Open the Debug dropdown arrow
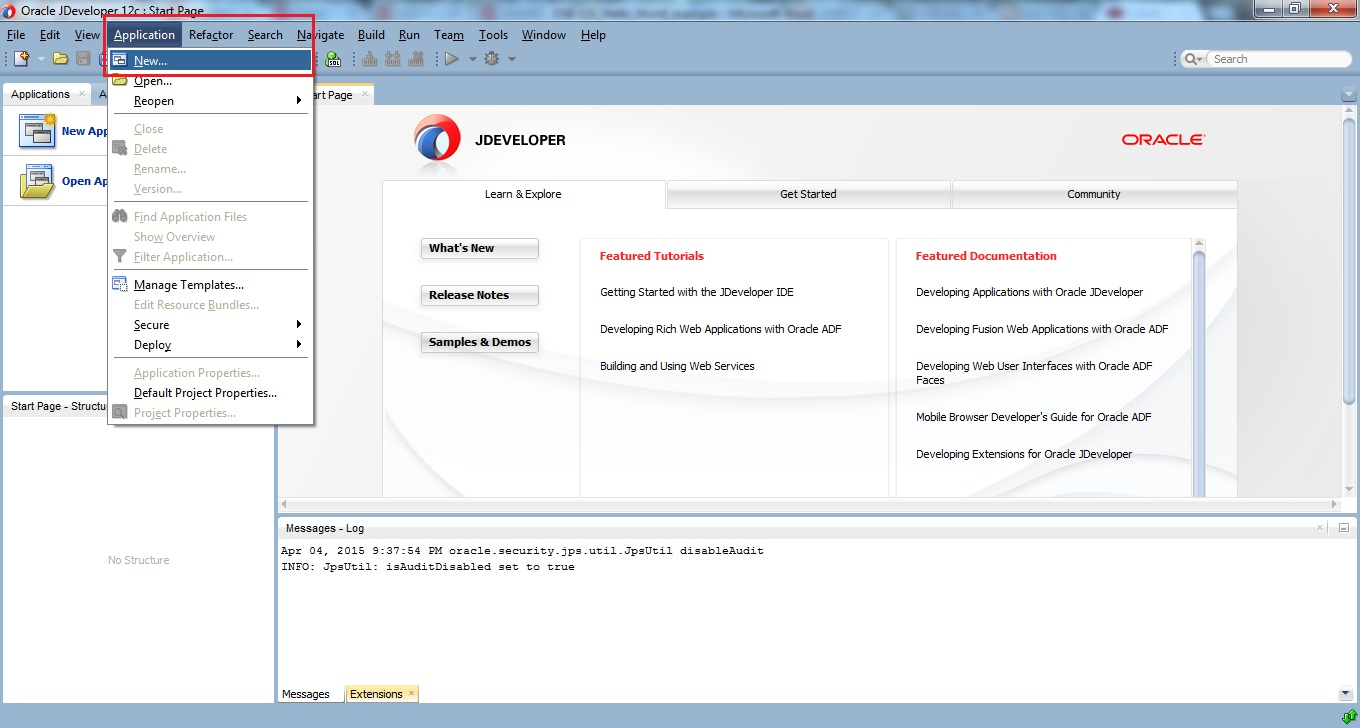The width and height of the screenshot is (1360, 728). [x=512, y=59]
